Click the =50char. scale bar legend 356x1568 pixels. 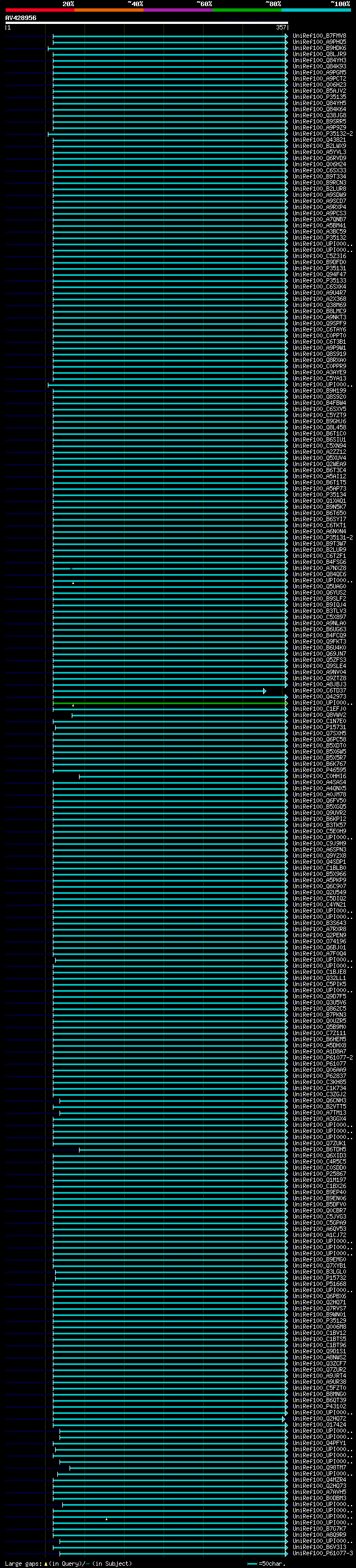point(266,1564)
